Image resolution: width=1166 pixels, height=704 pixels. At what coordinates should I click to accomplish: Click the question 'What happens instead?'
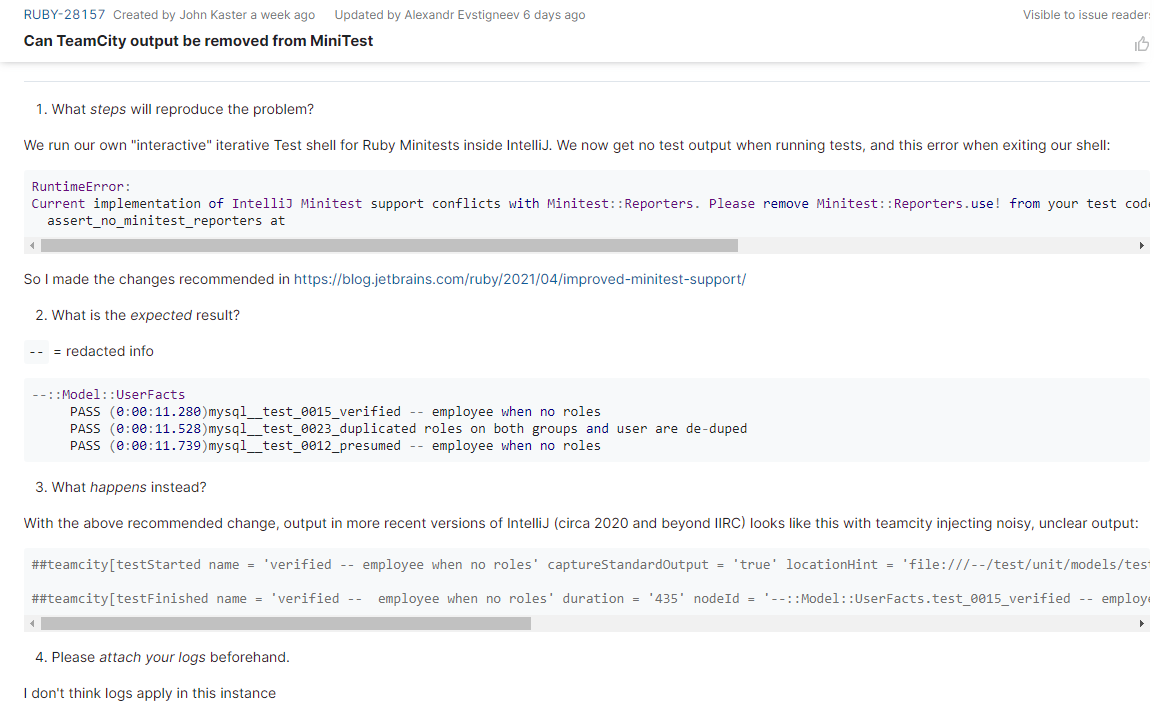click(129, 488)
